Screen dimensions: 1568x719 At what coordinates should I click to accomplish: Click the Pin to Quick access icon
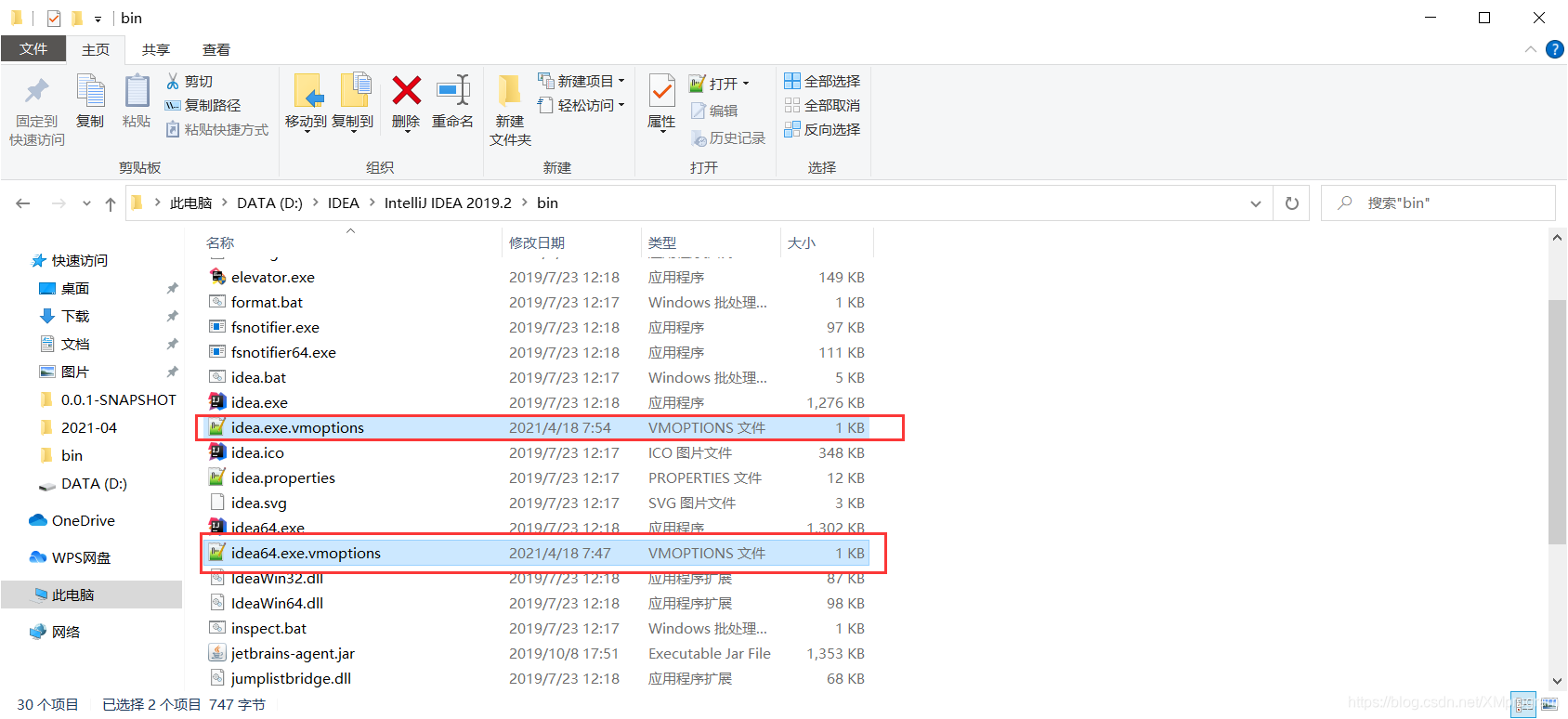coord(37,91)
